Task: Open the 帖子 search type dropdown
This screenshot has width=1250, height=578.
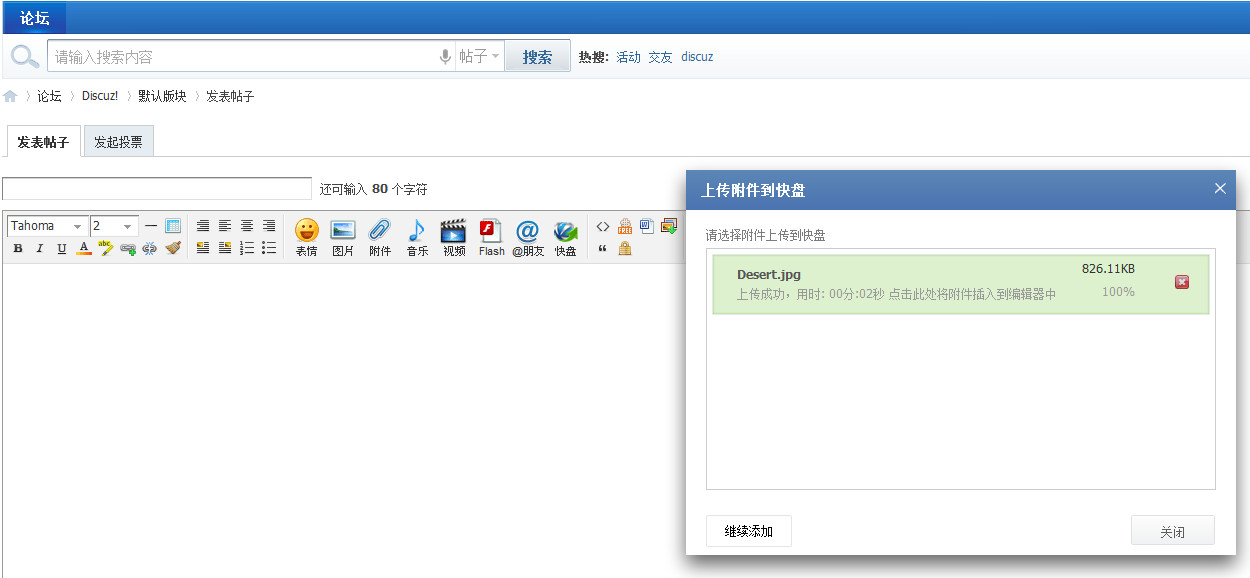Action: pos(479,57)
